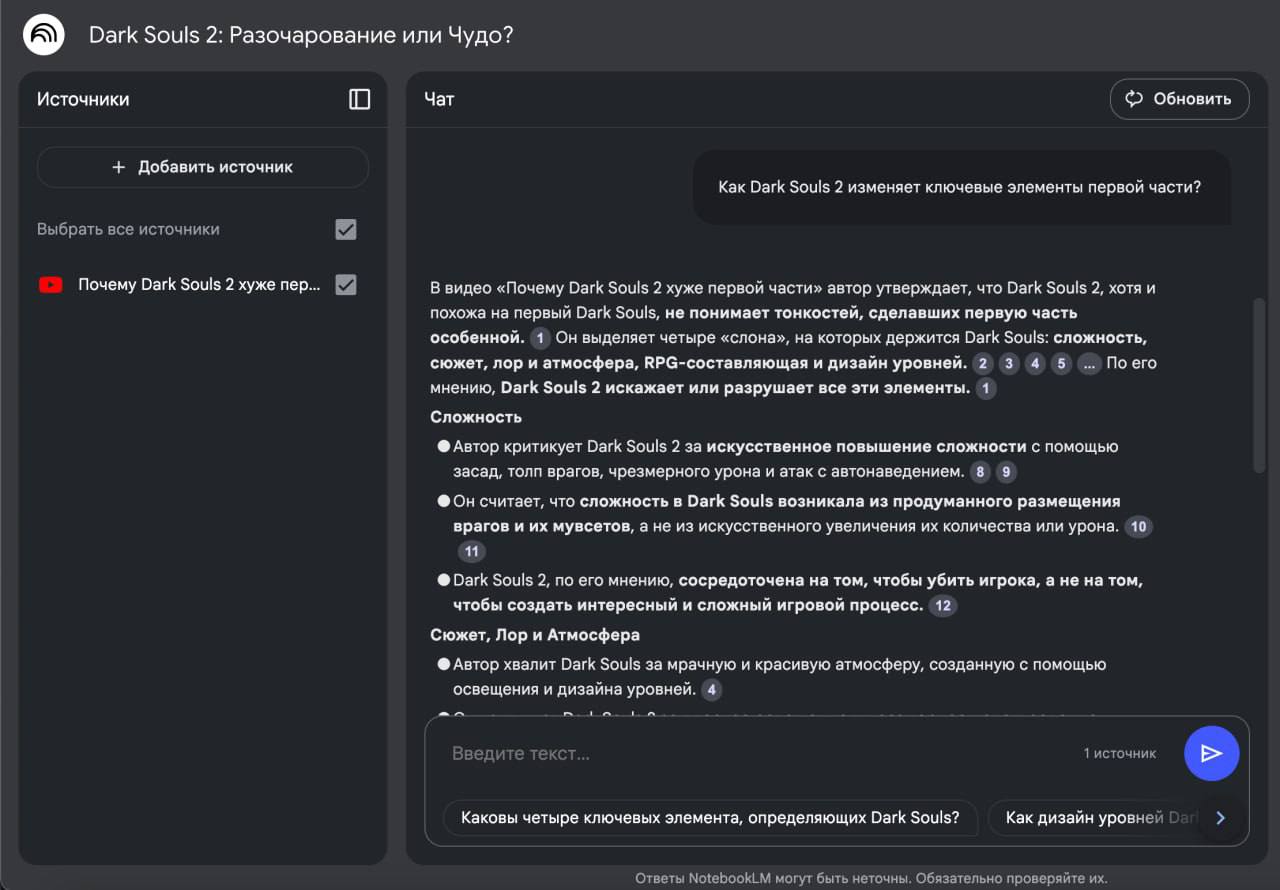Uncheck the Dark Souls 2 video source checkbox

coord(346,285)
